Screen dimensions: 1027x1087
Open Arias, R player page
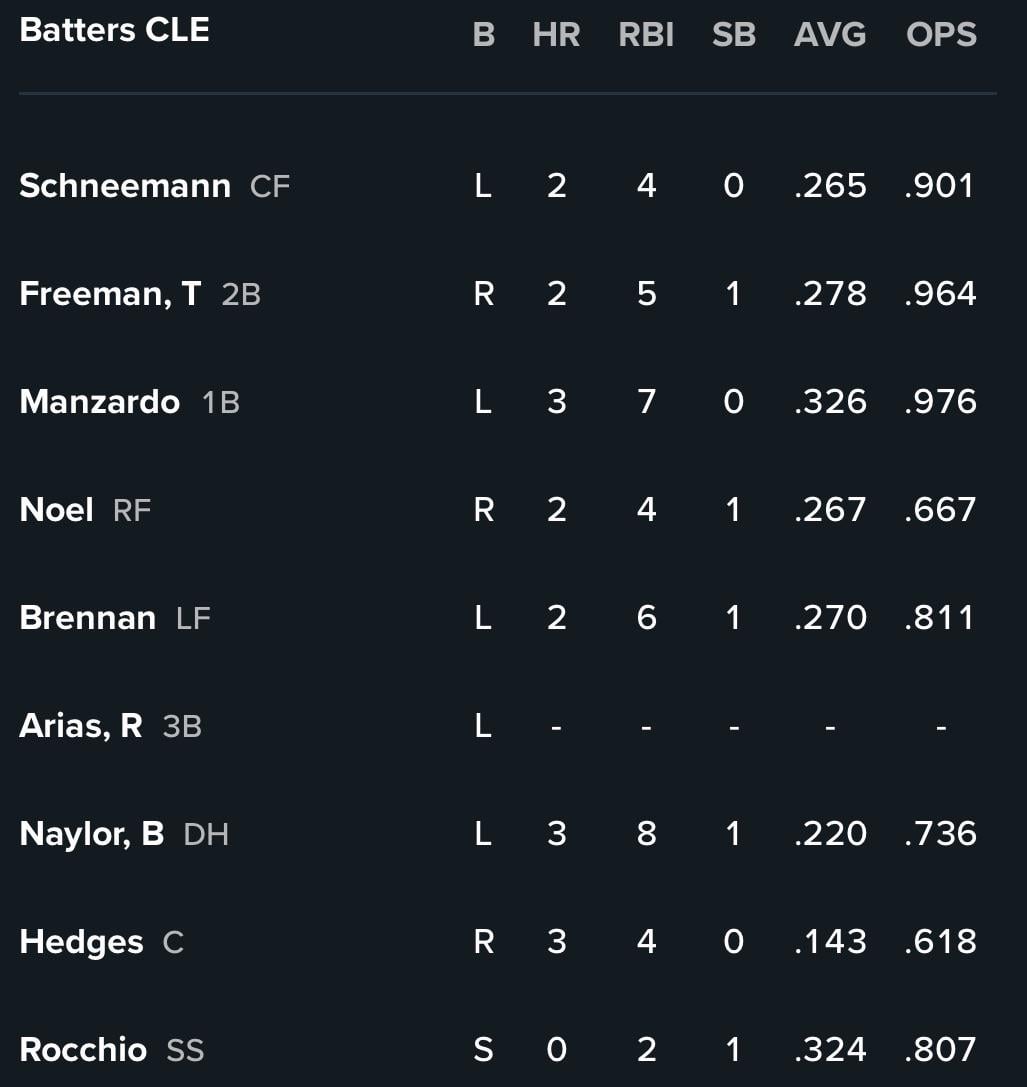pos(81,726)
